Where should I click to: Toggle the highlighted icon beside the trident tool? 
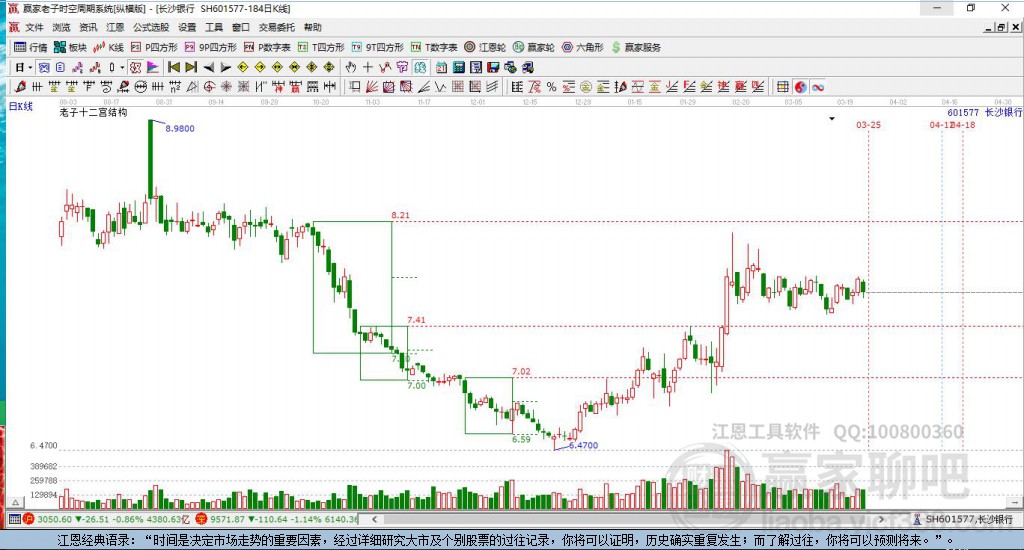420,67
